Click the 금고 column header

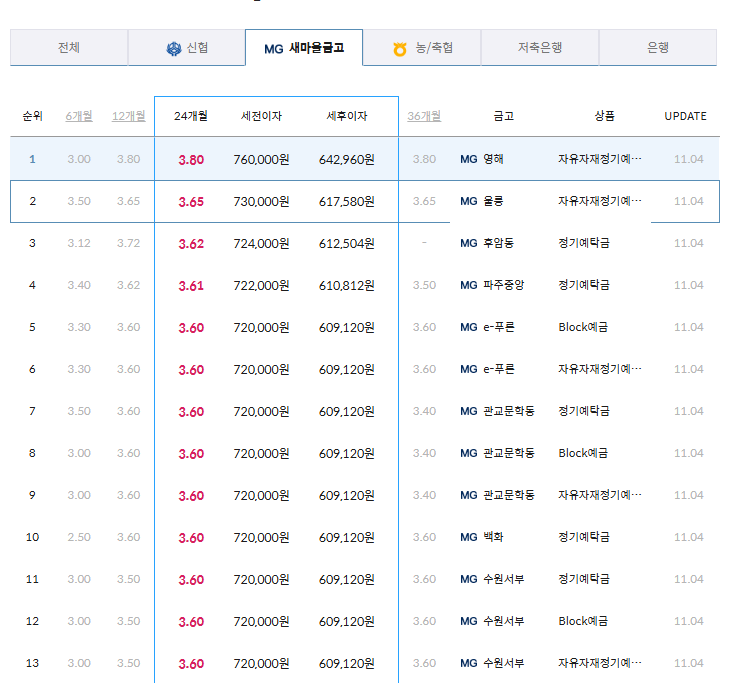point(503,116)
